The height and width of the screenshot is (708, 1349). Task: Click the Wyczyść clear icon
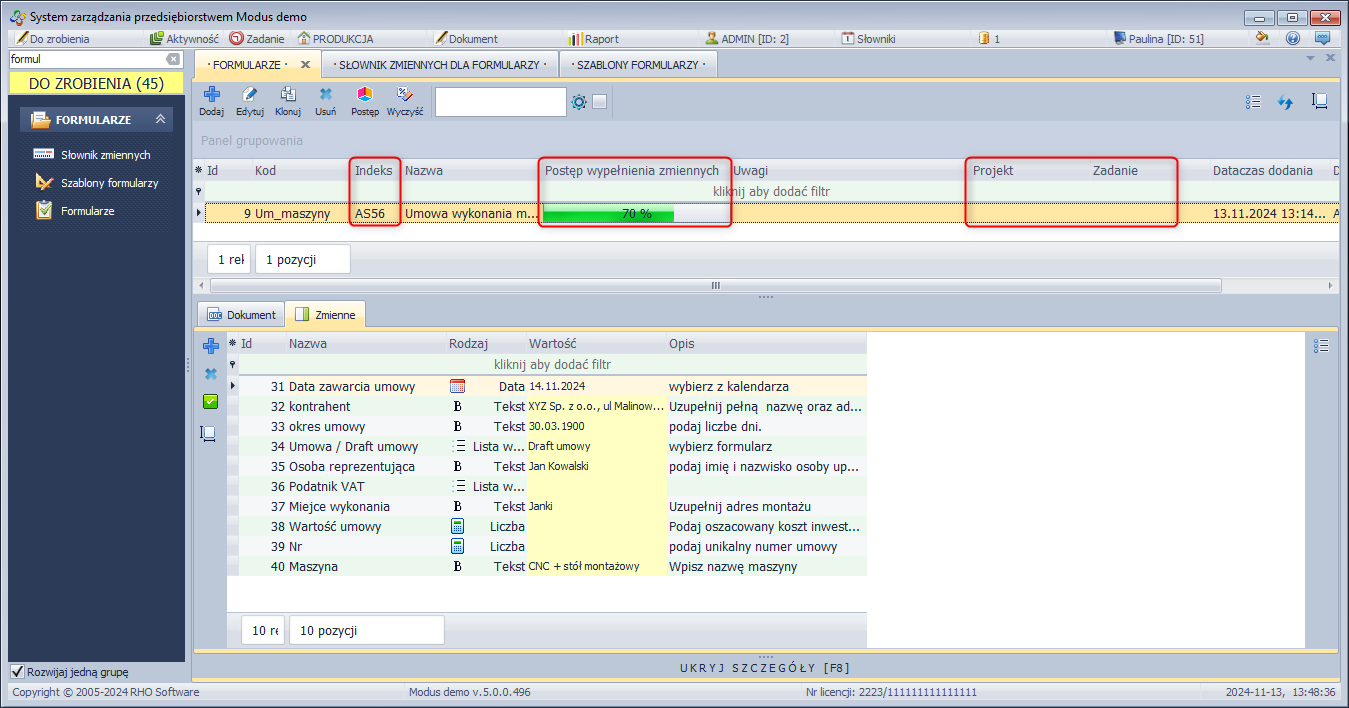(x=405, y=95)
